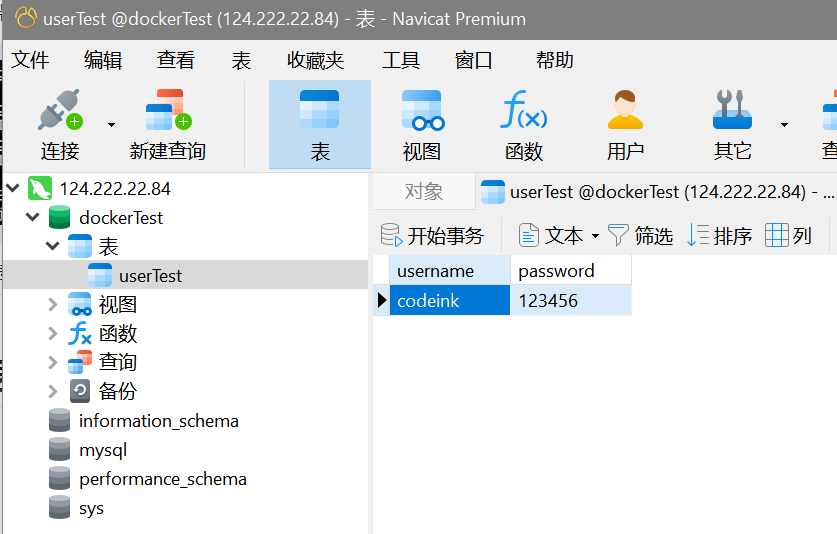Expand the Views (视图) tree node
Viewport: 837px width, 534px height.
53,305
